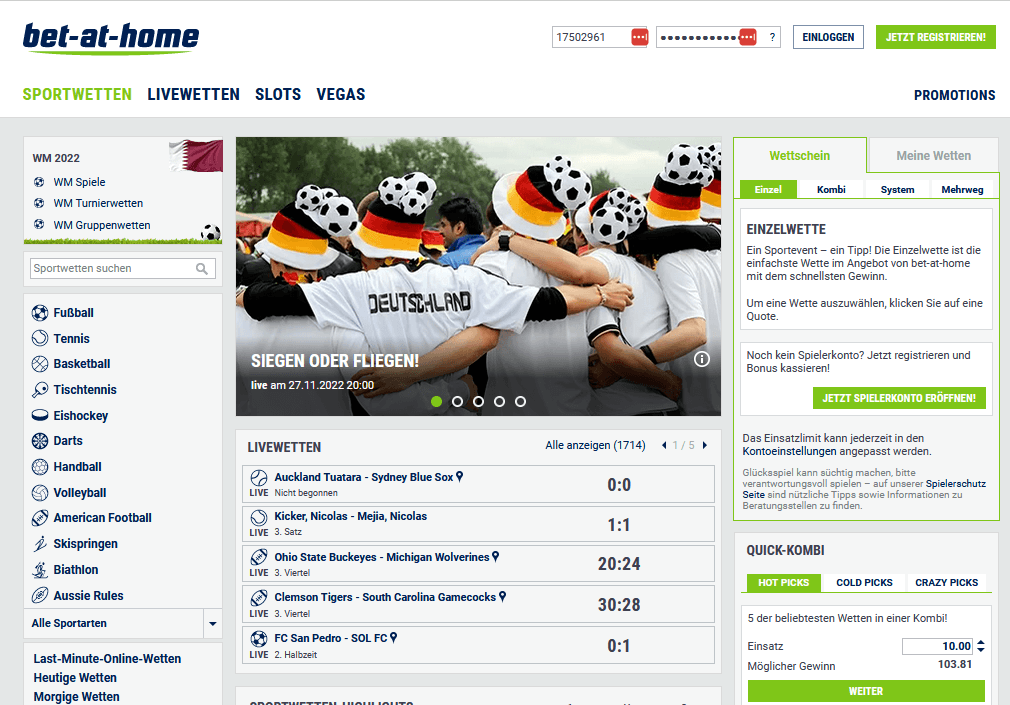Select the third banner slide dot

point(478,401)
